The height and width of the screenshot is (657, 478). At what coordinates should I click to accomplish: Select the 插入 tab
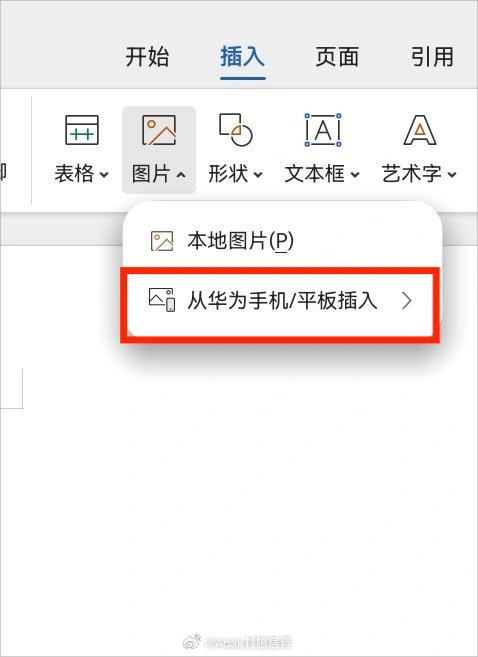pos(243,57)
